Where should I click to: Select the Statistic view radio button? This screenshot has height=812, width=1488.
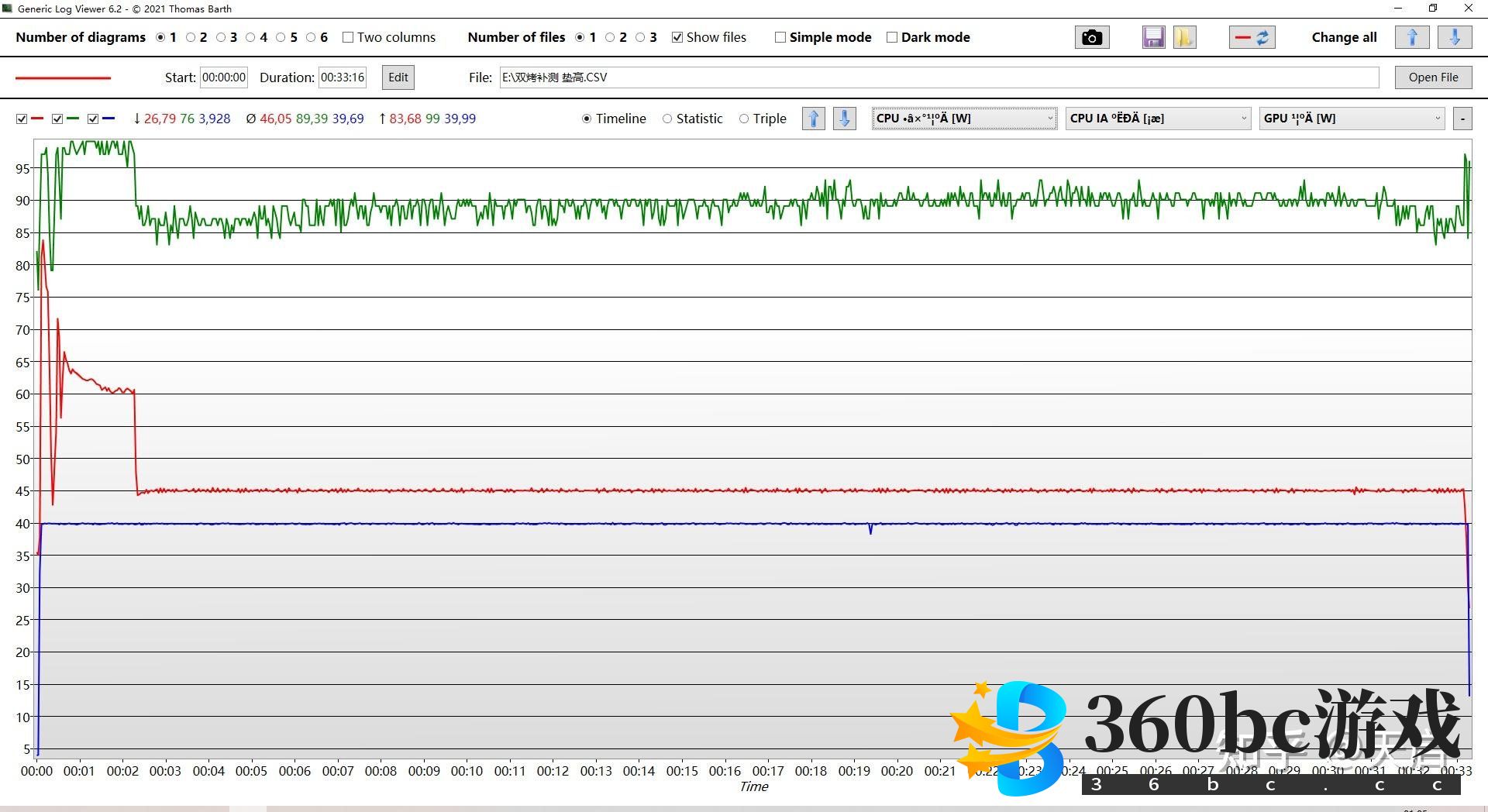667,119
